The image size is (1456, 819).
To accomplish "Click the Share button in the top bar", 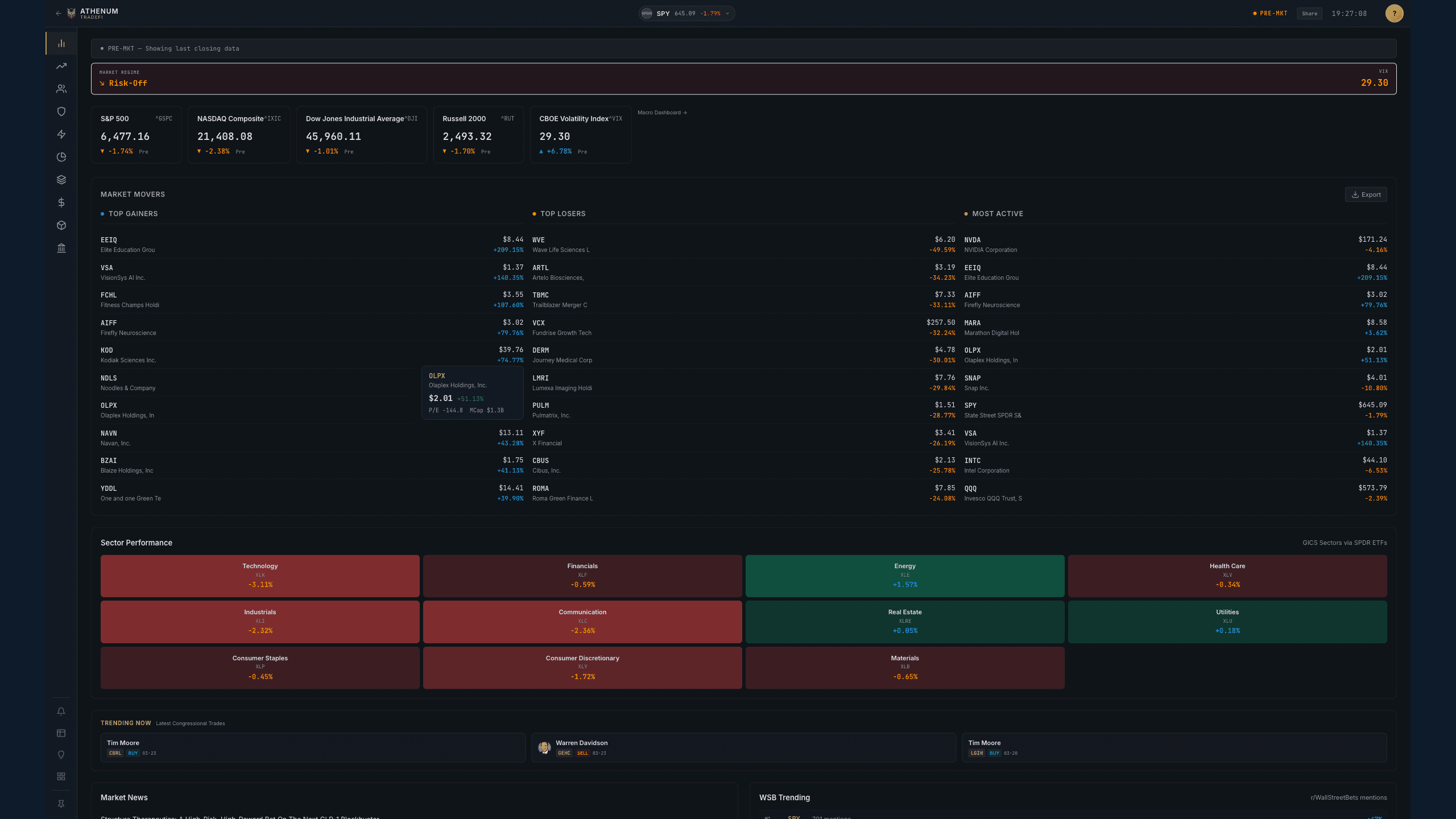I will pos(1310,13).
